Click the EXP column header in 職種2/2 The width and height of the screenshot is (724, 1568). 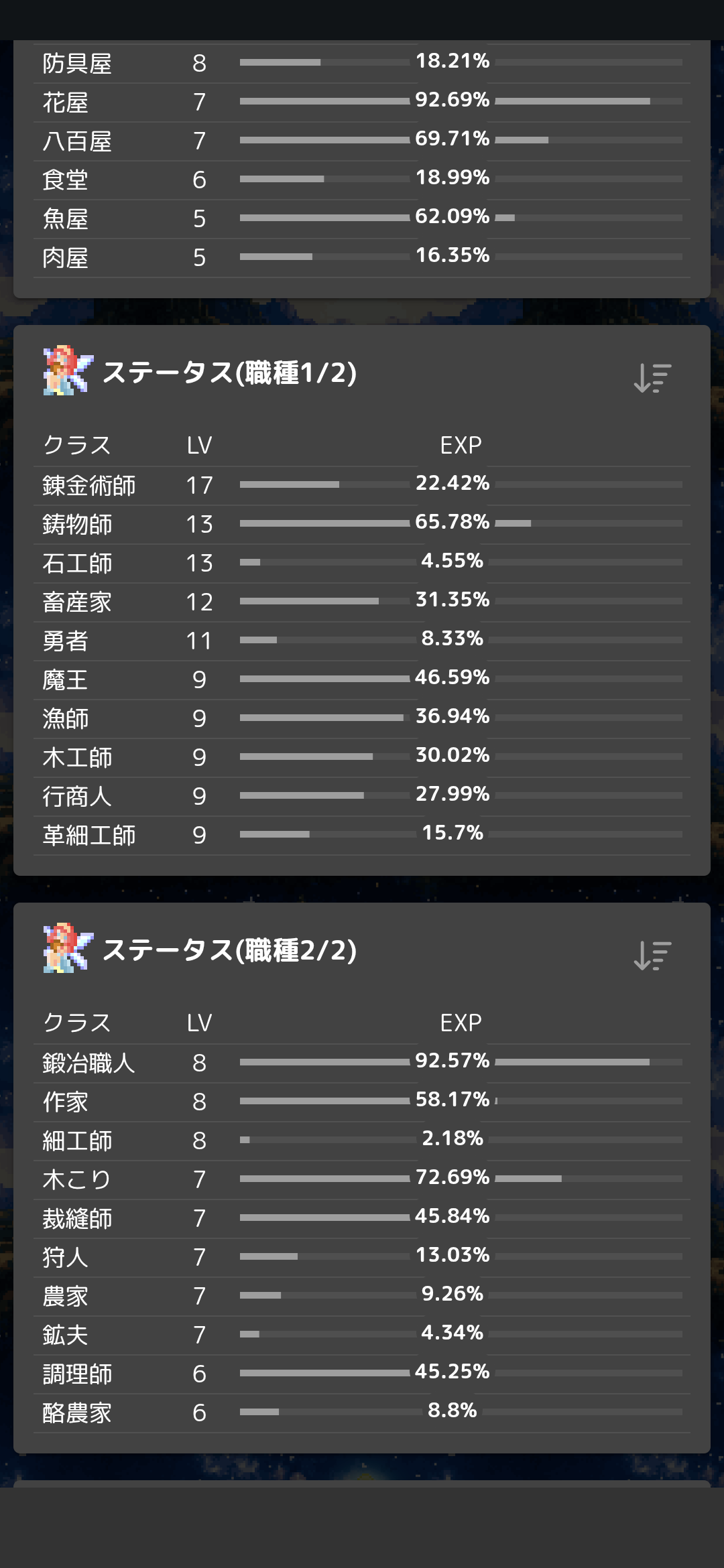[x=461, y=1023]
